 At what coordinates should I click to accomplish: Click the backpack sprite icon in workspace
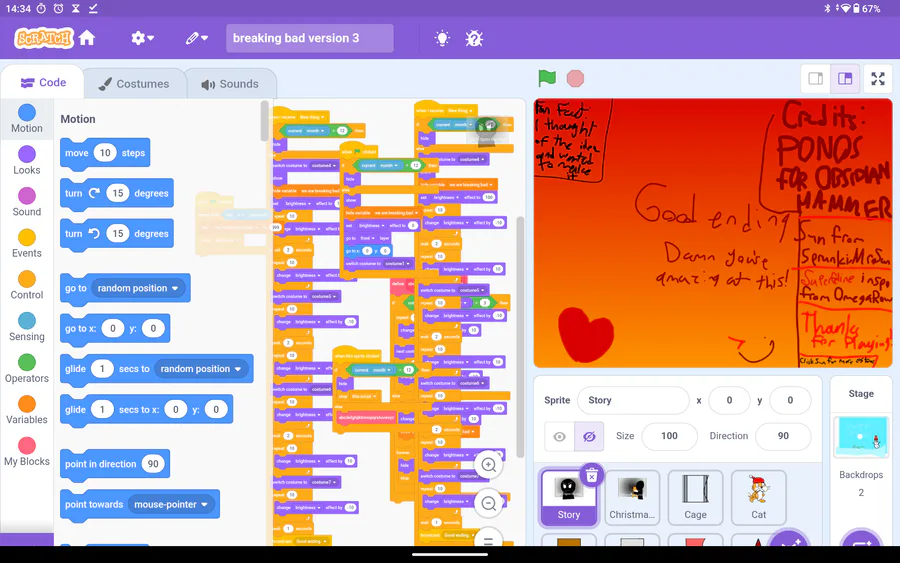click(487, 130)
